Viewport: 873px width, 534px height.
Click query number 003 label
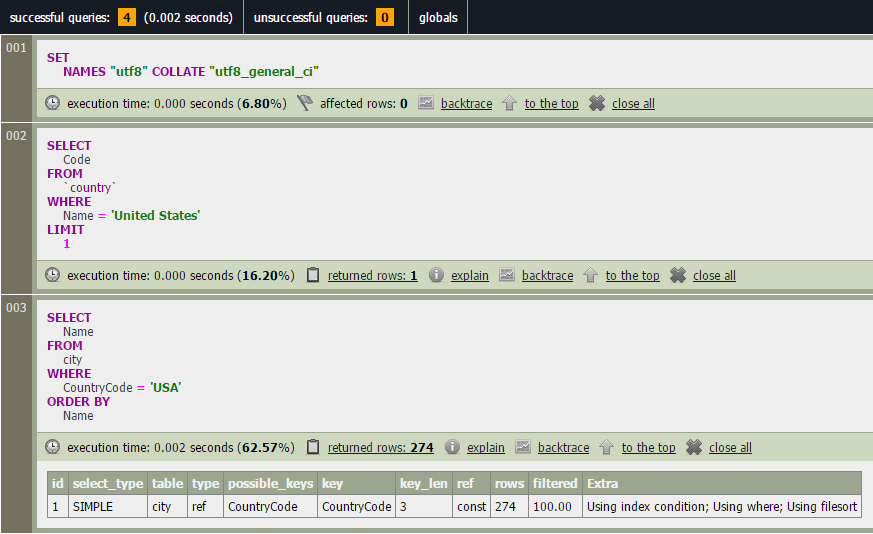click(x=16, y=308)
